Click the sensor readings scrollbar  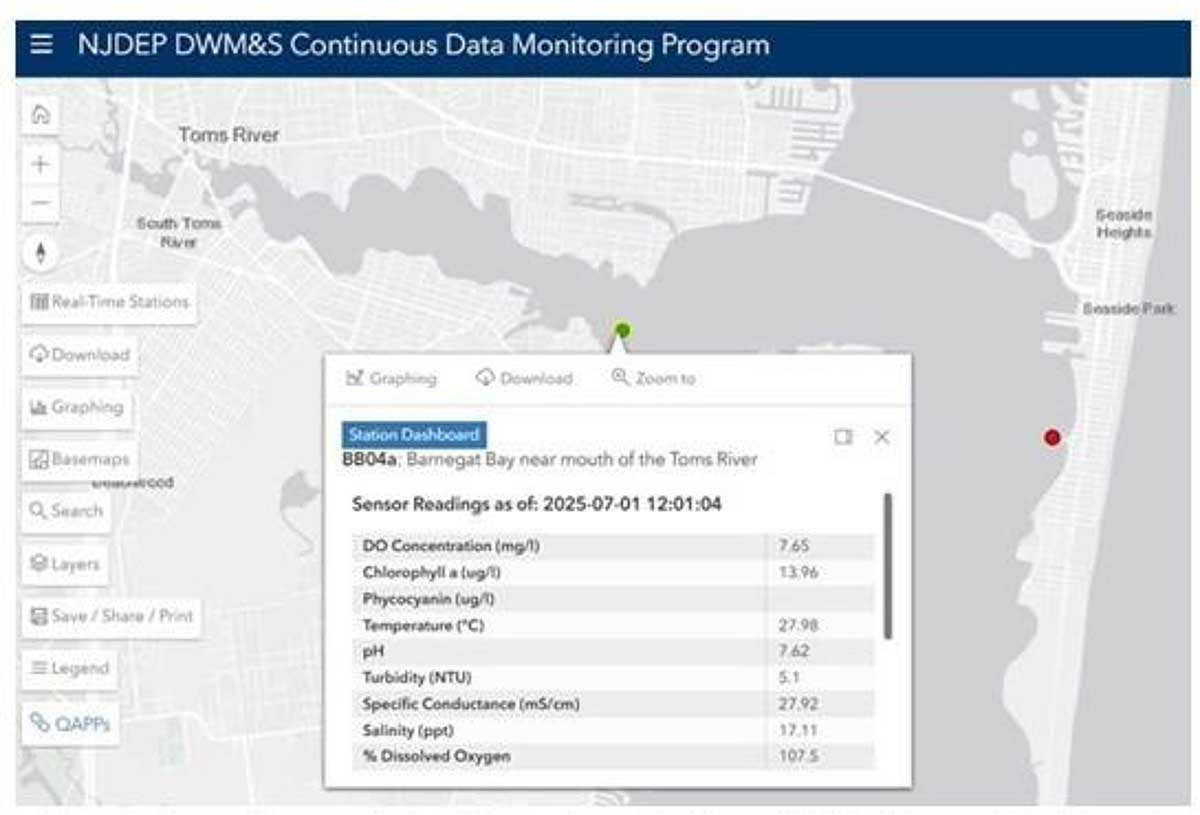887,565
